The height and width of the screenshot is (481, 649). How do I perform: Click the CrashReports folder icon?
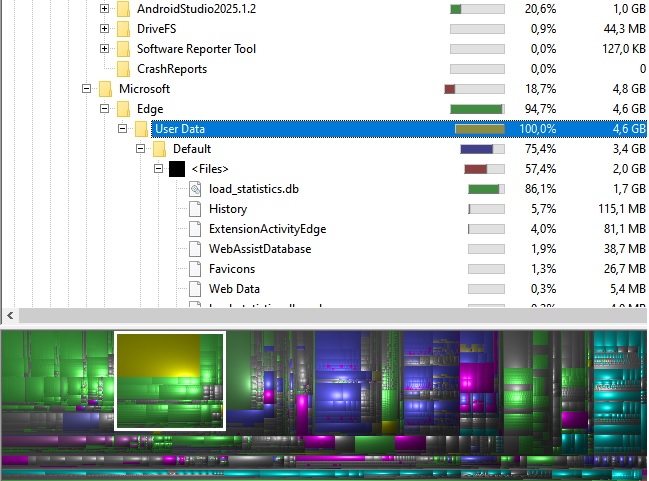pos(123,69)
